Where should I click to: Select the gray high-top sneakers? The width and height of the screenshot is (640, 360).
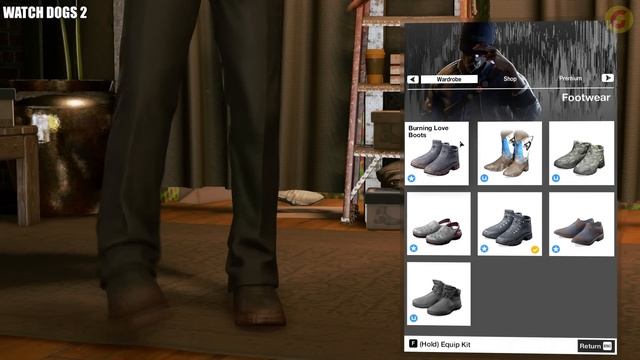point(438,294)
